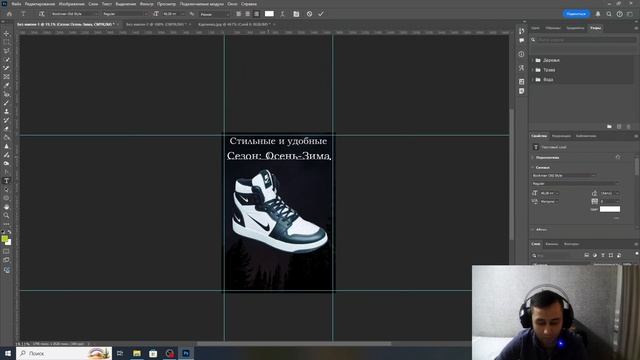Click Windows Start button
The width and height of the screenshot is (640, 360).
point(8,353)
